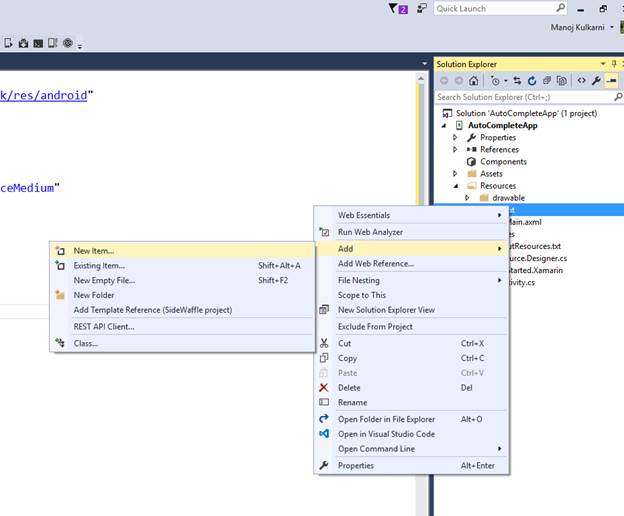The width and height of the screenshot is (624, 516).
Task: Choose New Solution Explorer View
Action: [x=411, y=310]
